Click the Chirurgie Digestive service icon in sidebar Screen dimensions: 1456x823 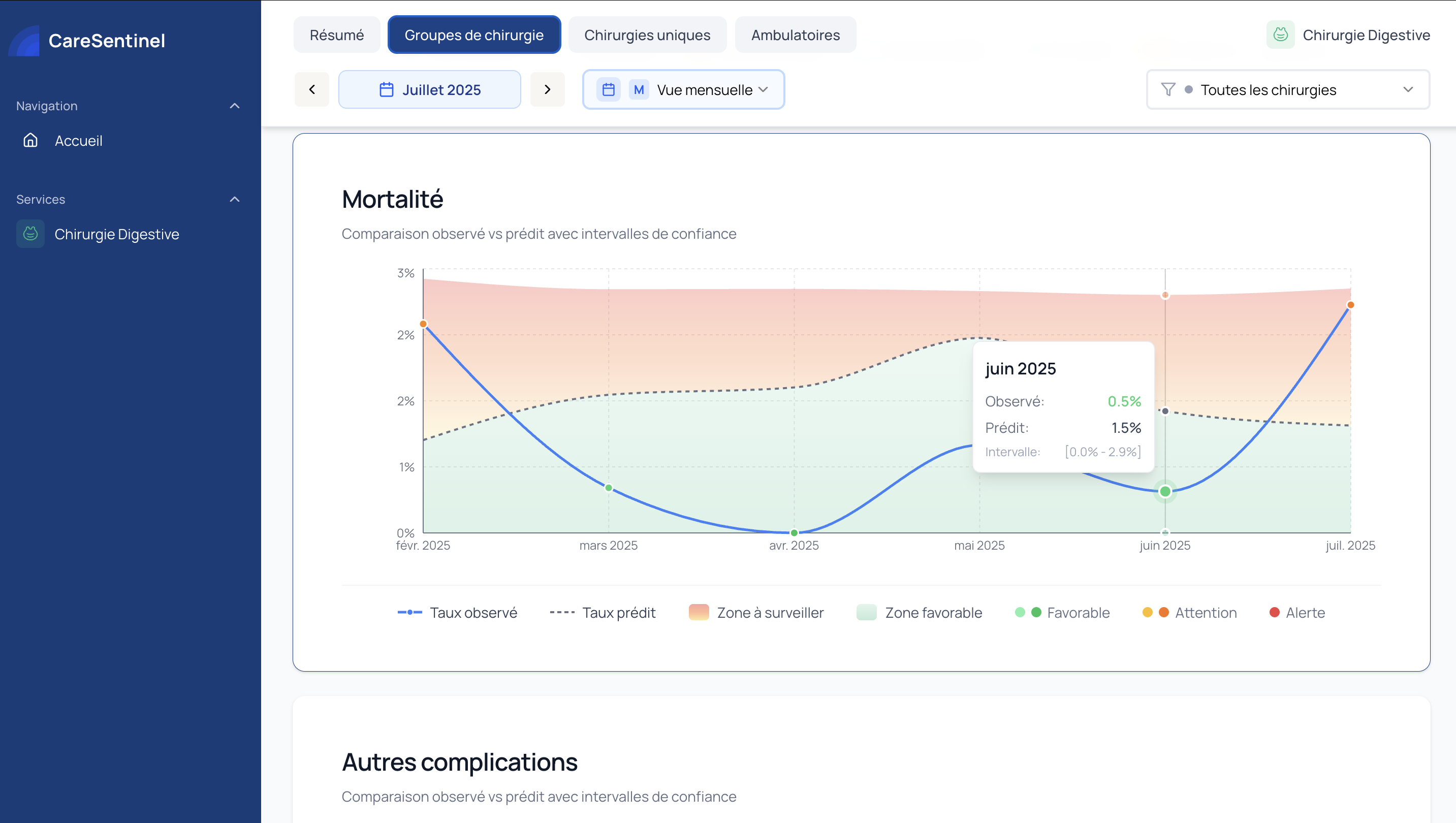point(30,234)
